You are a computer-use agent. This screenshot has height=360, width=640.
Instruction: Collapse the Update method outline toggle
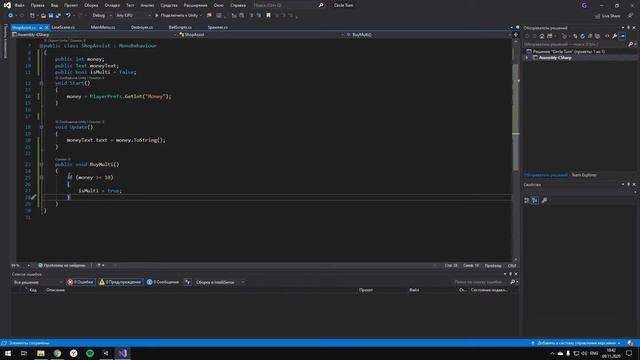pos(41,127)
